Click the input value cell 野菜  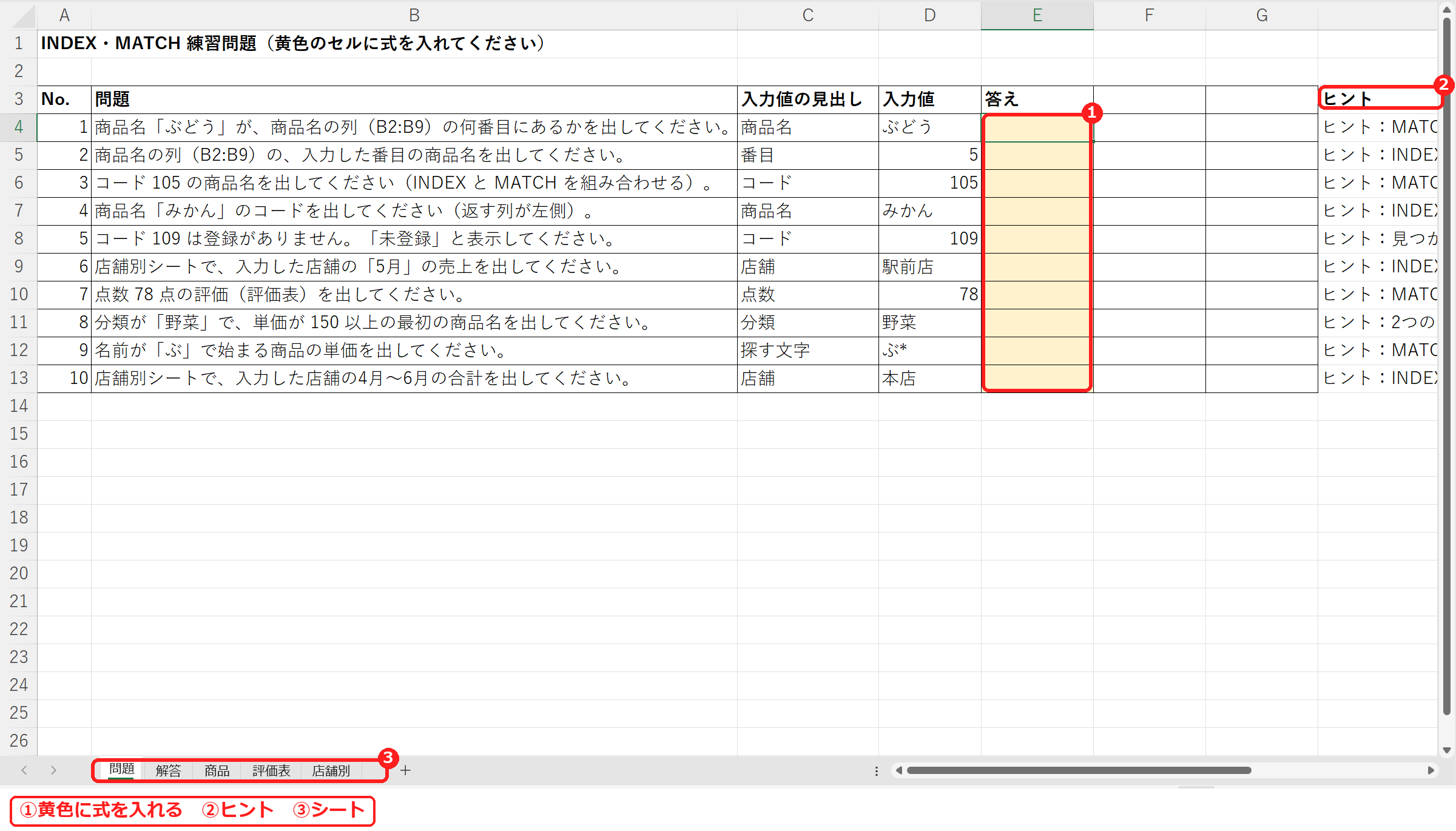[930, 323]
